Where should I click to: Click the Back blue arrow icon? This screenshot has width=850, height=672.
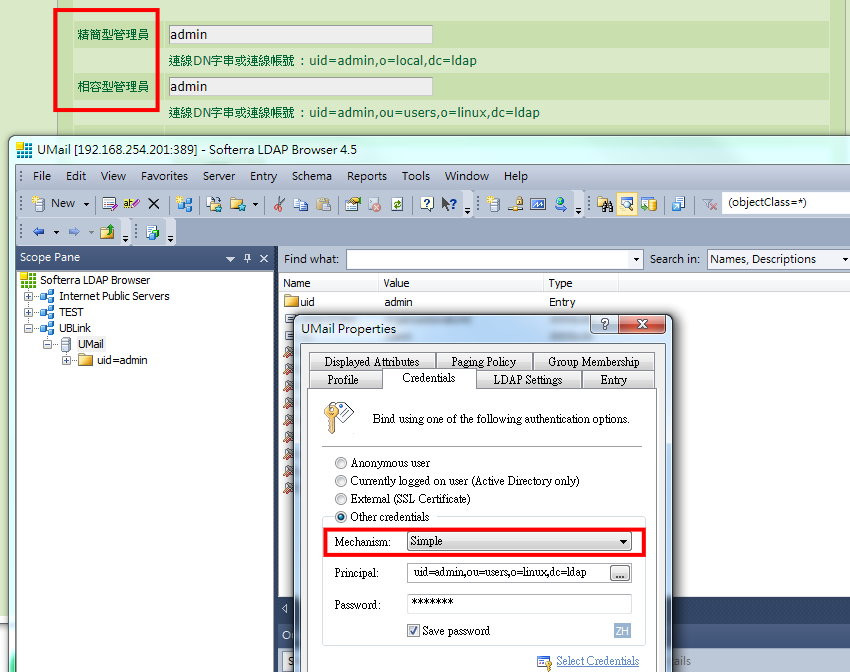coord(39,232)
